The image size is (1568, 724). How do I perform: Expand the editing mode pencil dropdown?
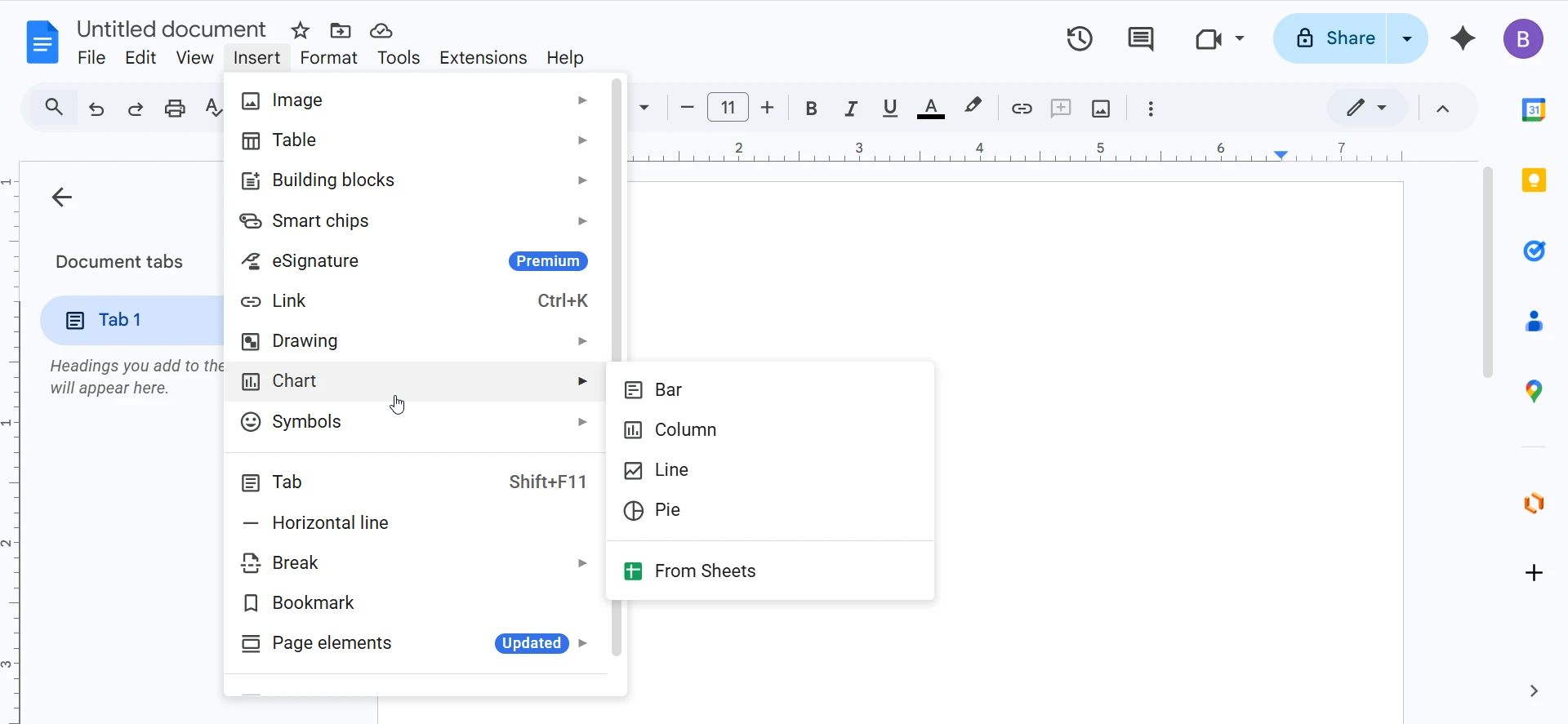tap(1366, 108)
